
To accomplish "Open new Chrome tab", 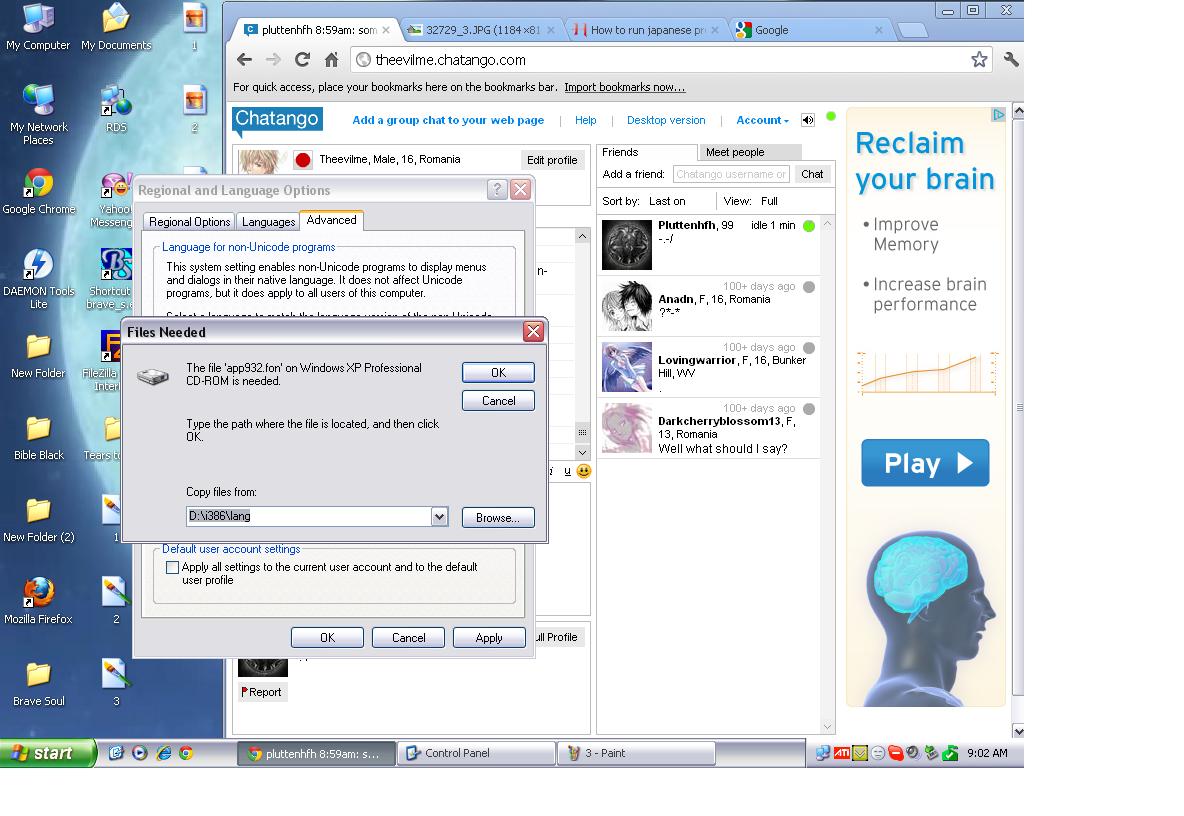I will [913, 30].
